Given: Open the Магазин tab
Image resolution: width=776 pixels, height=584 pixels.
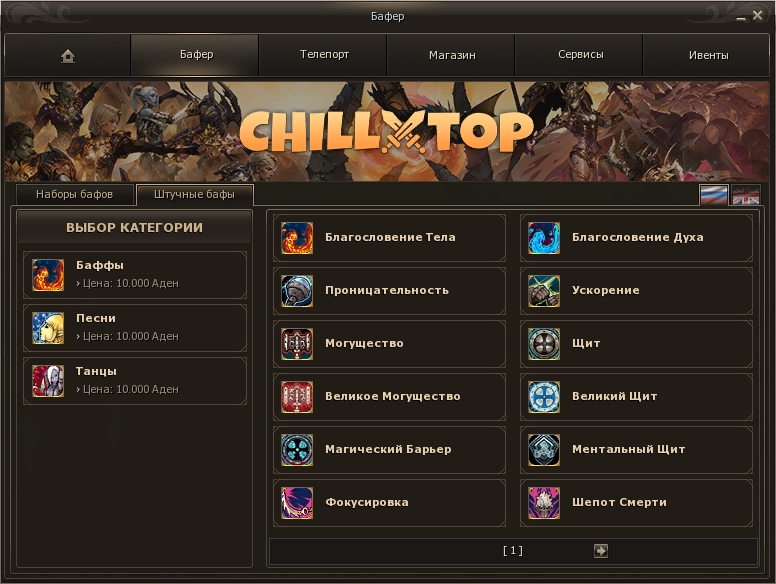Looking at the screenshot, I should (451, 55).
